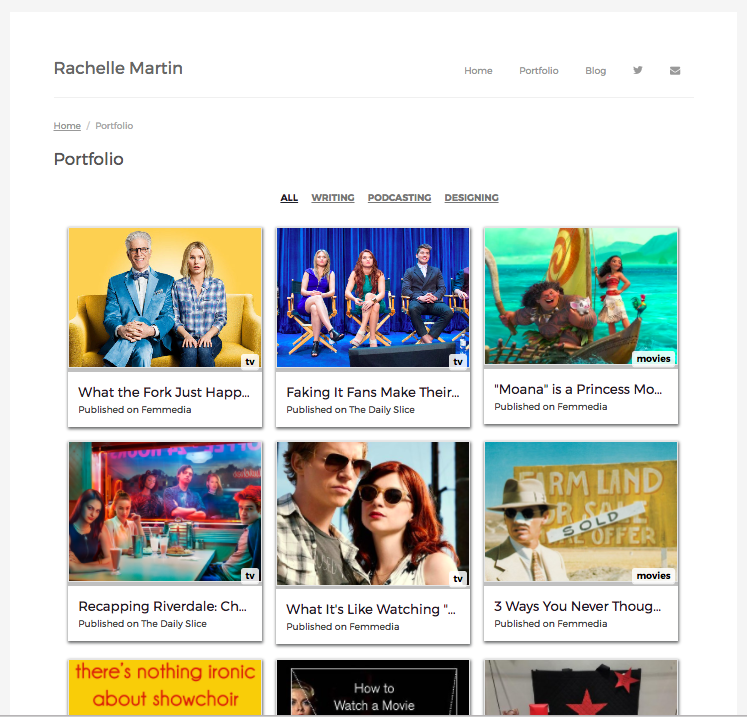Click title What the Fork Just Happ...

tap(163, 392)
